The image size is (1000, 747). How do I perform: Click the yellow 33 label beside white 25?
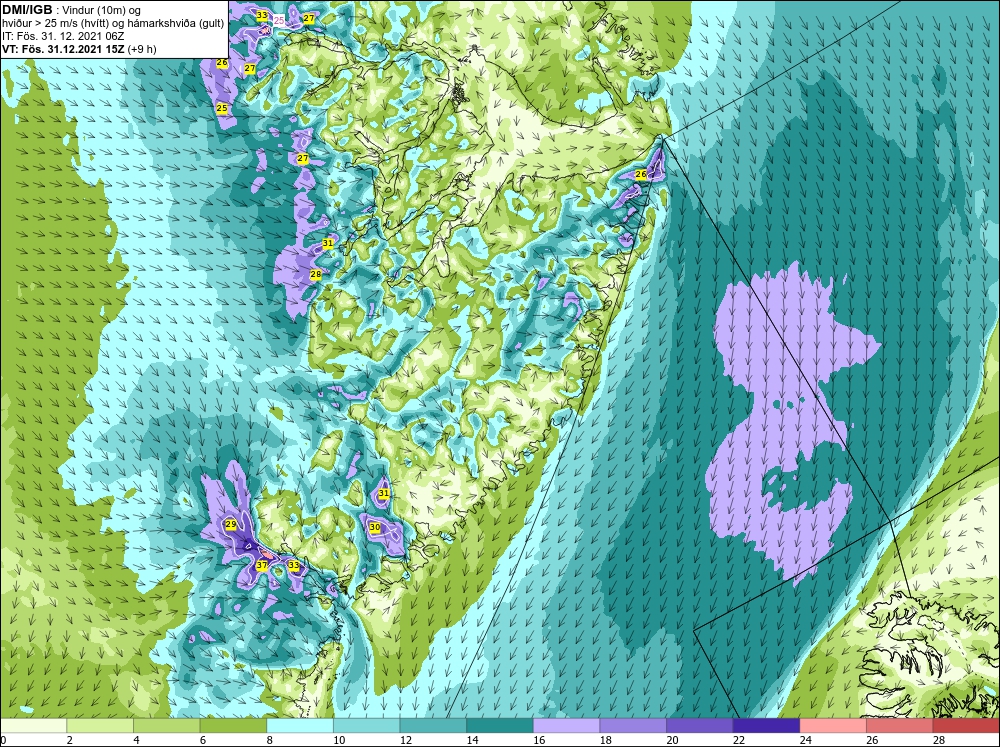point(262,15)
